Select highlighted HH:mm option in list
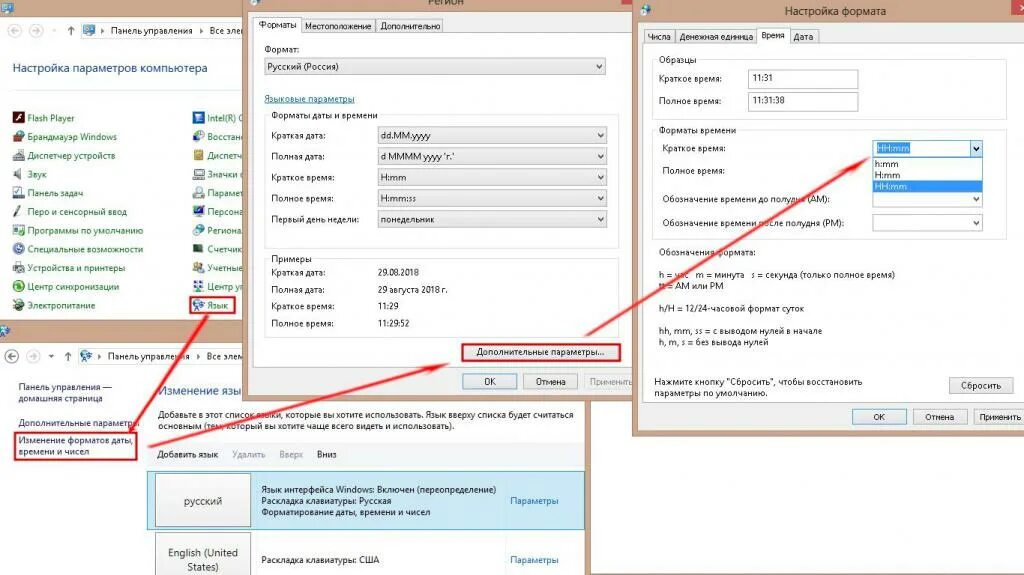Screen dimensions: 1024x575 (927, 186)
